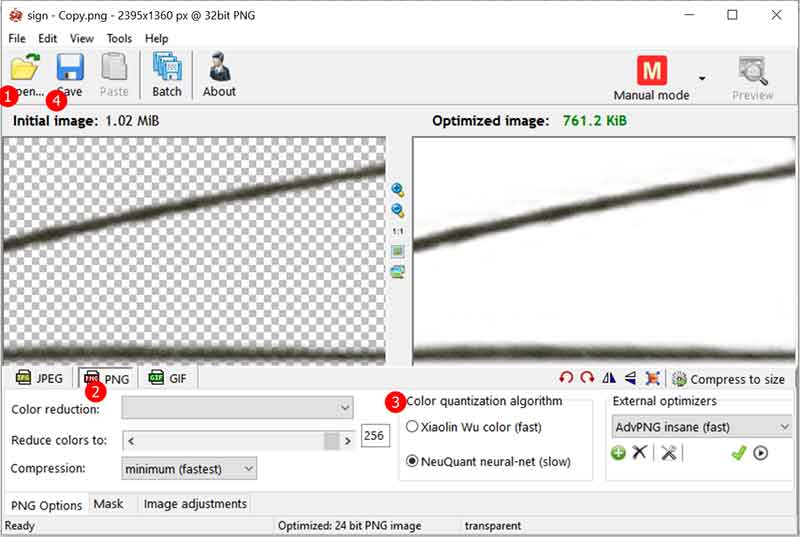Open the Batch processing tool

tap(167, 74)
